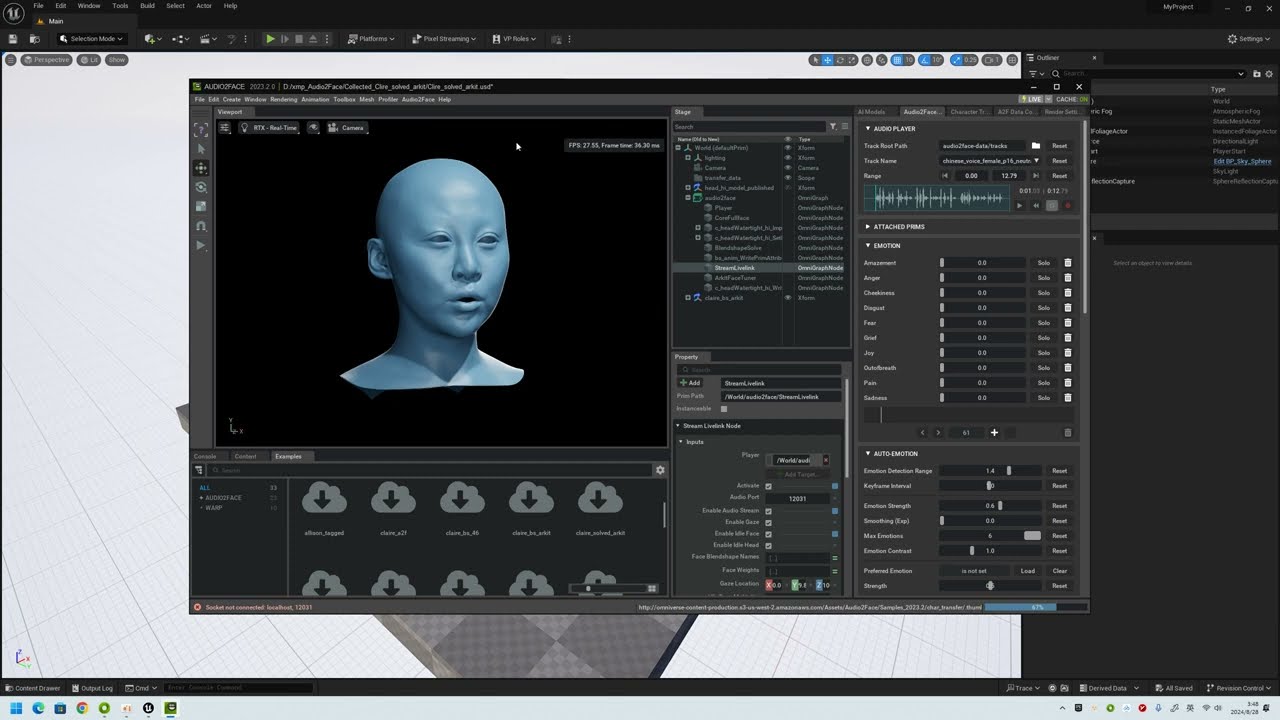Click the Stage filter funnel icon
Viewport: 1280px width, 720px height.
[833, 127]
